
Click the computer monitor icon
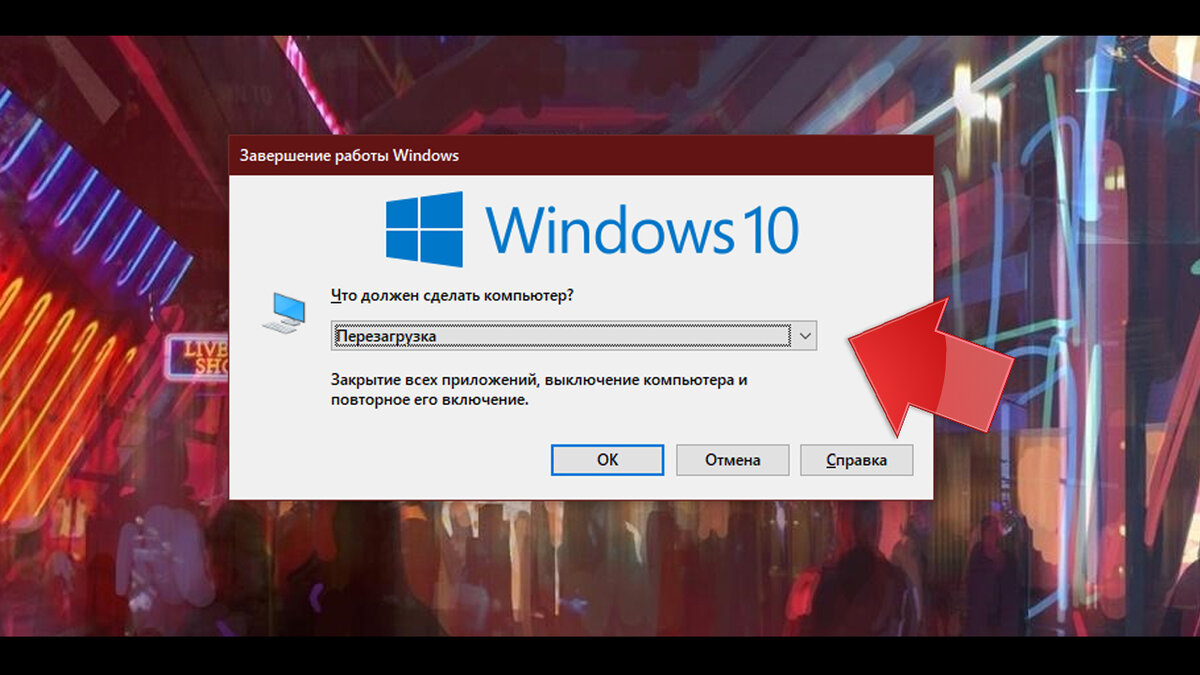pyautogui.click(x=286, y=313)
